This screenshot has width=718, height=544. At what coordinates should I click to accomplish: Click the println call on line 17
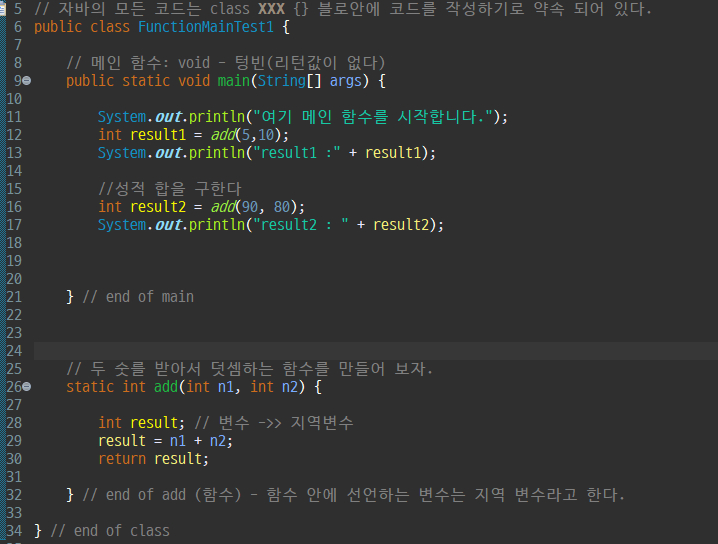pos(217,225)
